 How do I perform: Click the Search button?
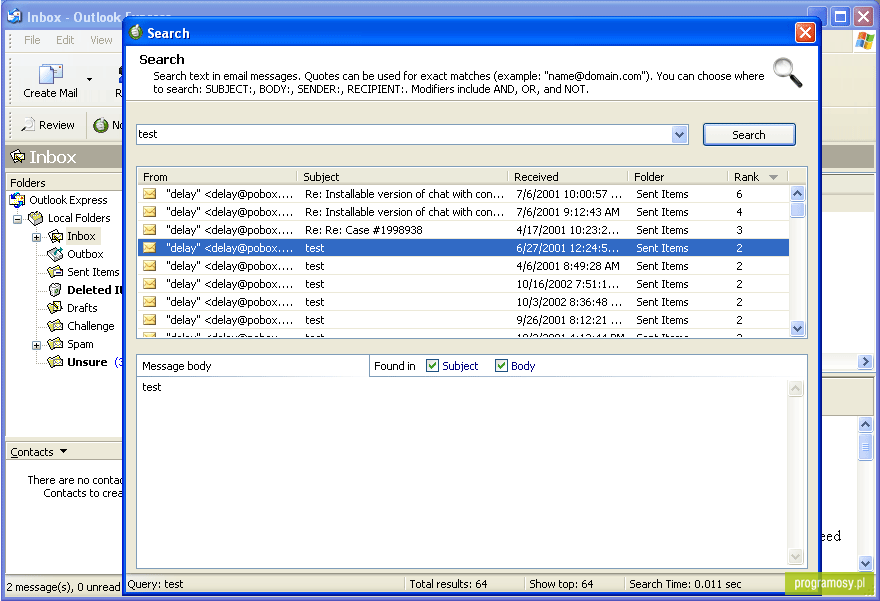point(749,135)
